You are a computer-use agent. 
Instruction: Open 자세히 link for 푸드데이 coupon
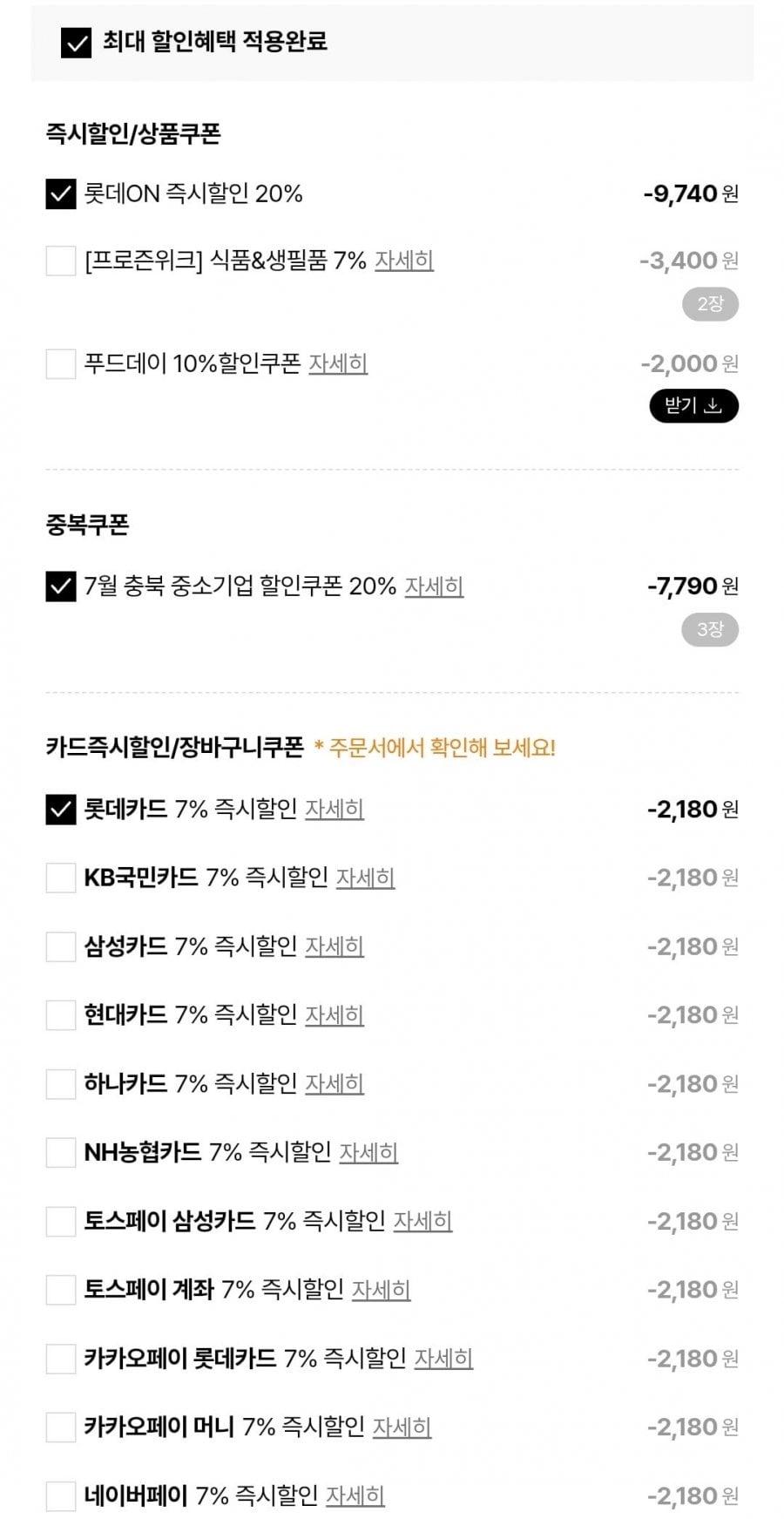point(338,363)
